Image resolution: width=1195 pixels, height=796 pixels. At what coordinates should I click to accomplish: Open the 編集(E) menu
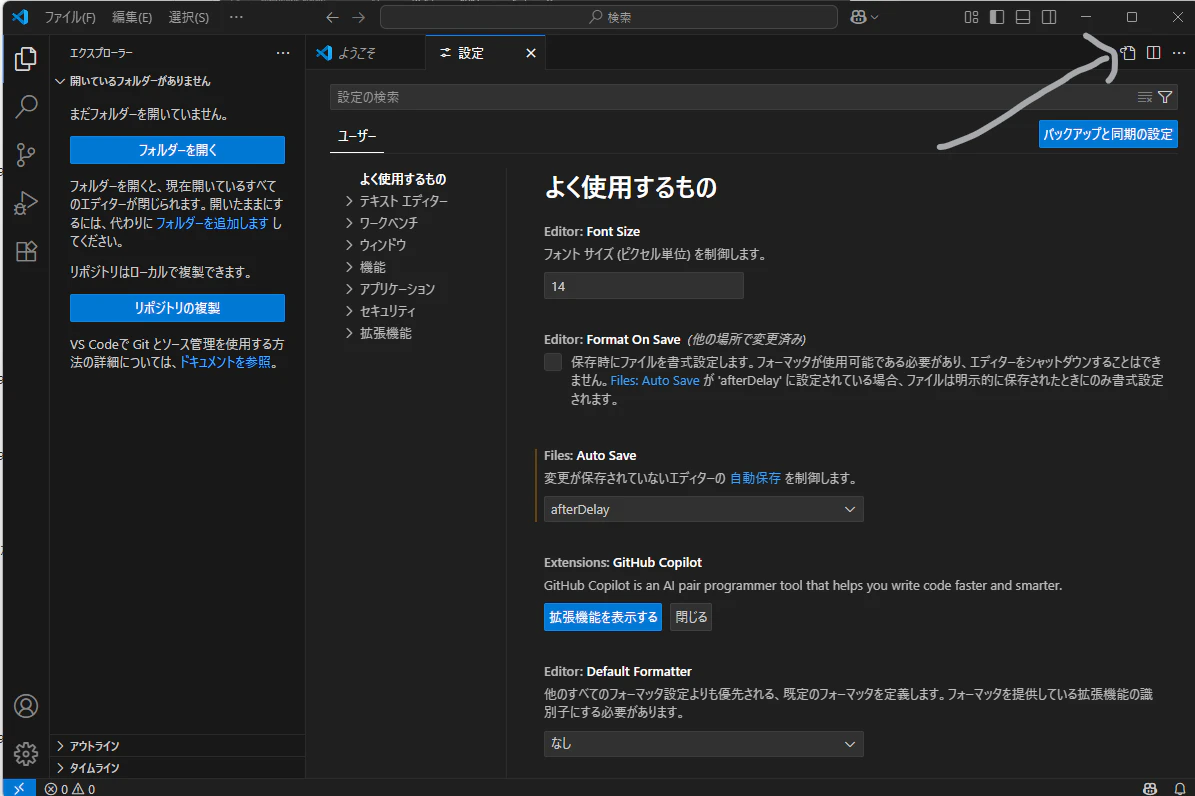(132, 17)
